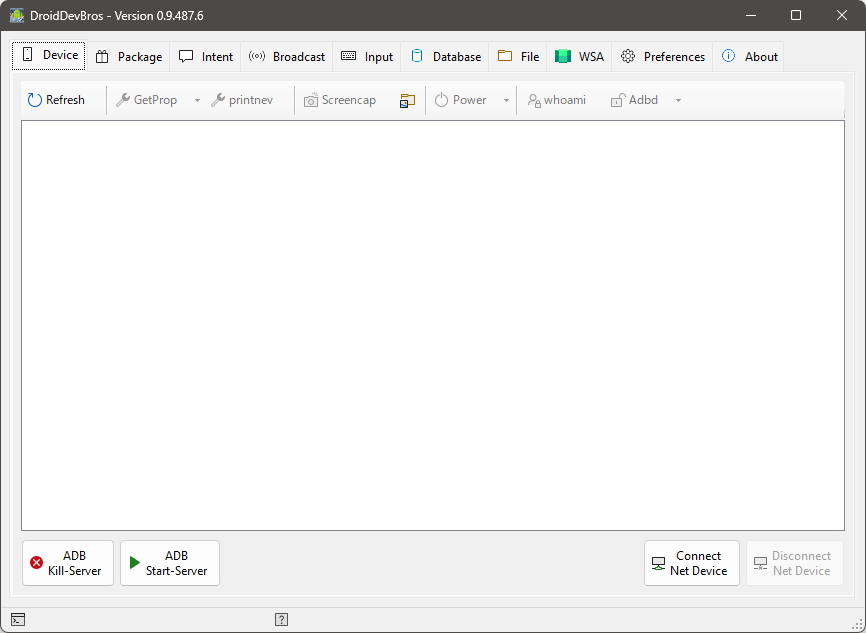This screenshot has height=633, width=866.
Task: Click Disconnect Net Device button
Action: 795,563
